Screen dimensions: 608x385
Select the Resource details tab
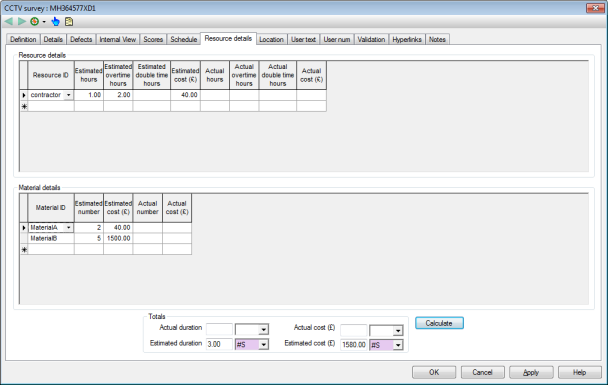tap(228, 38)
